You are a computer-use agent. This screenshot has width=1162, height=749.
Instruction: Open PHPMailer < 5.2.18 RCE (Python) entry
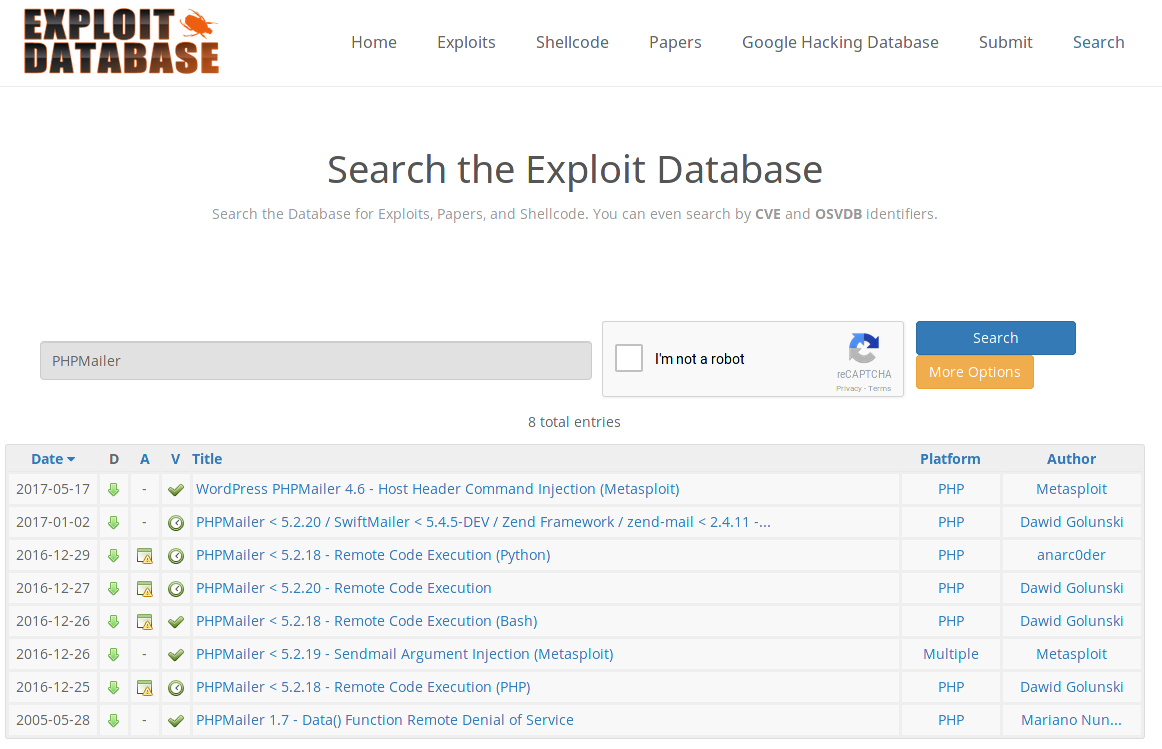tap(373, 555)
